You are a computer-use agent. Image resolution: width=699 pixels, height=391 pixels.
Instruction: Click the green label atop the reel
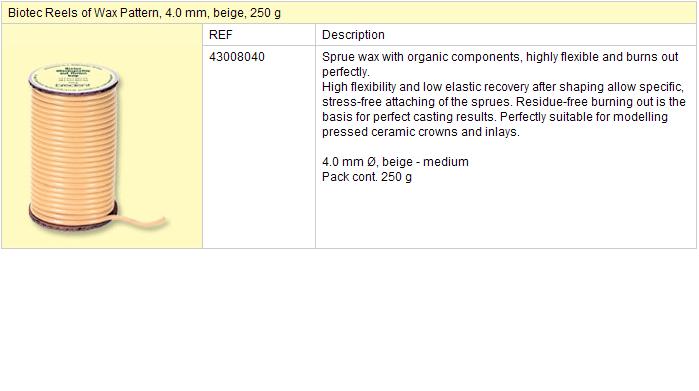(x=74, y=77)
